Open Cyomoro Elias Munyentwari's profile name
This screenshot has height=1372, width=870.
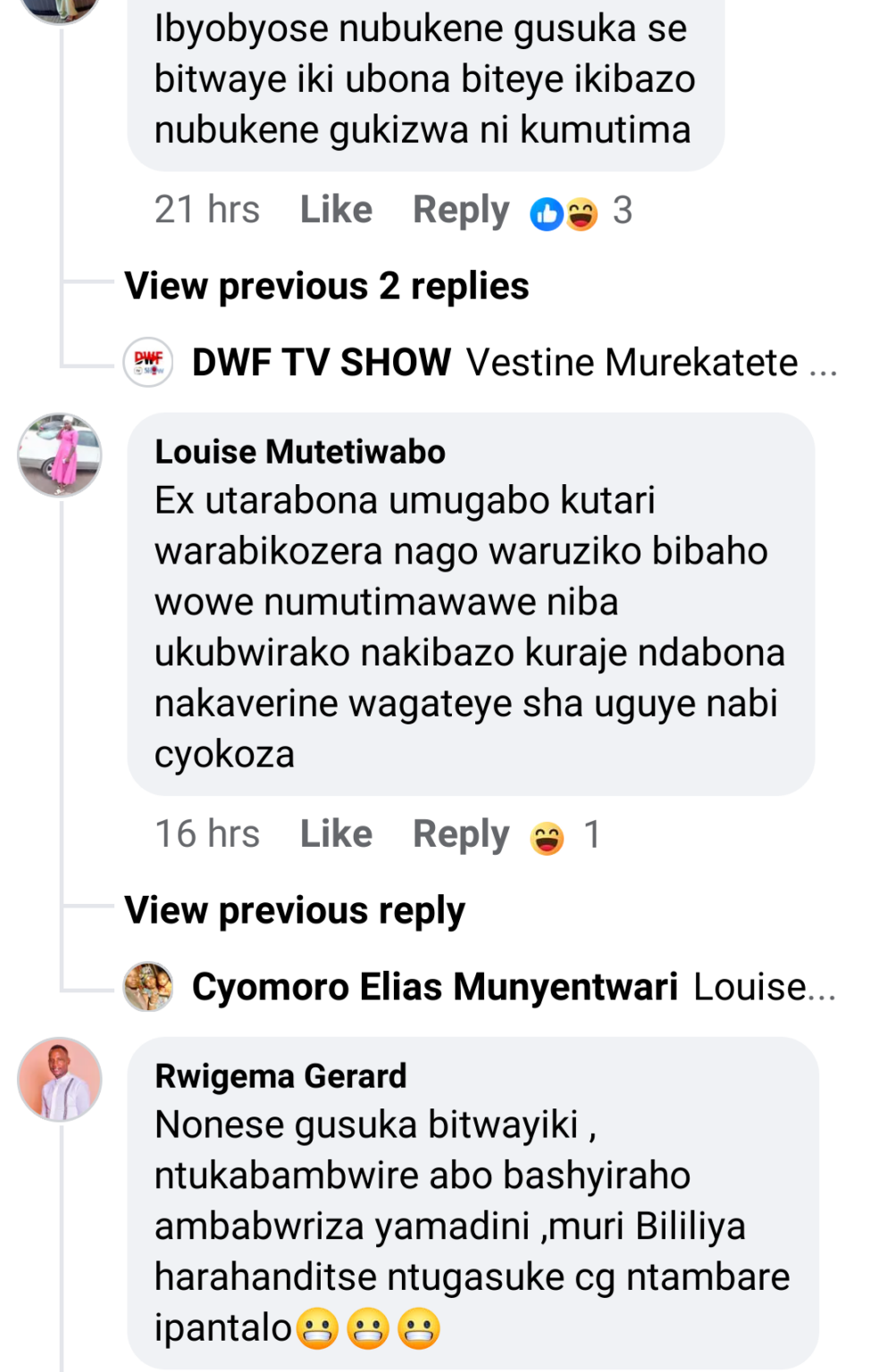[x=434, y=987]
